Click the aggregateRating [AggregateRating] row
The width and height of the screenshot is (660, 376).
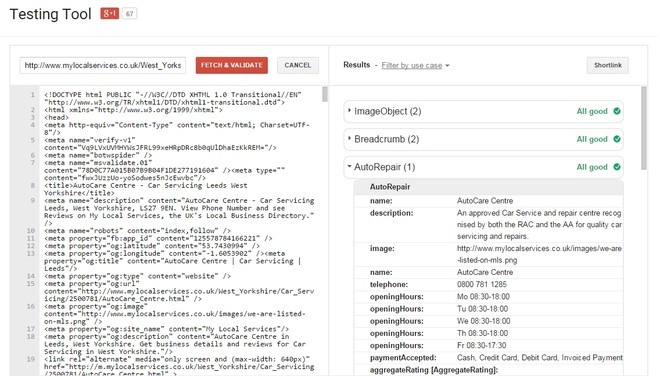(x=488, y=370)
